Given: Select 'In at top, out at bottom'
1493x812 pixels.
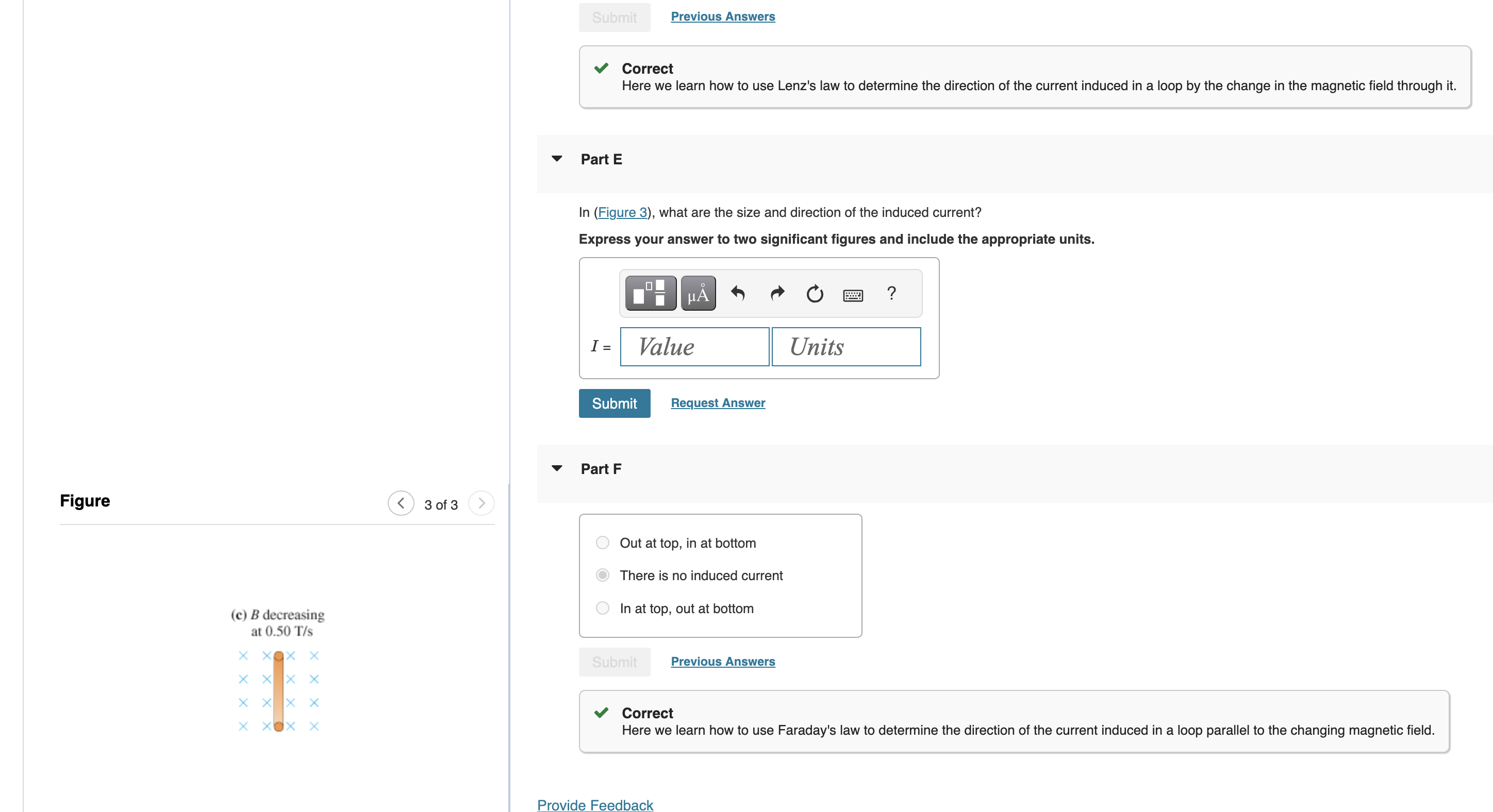Looking at the screenshot, I should point(602,607).
